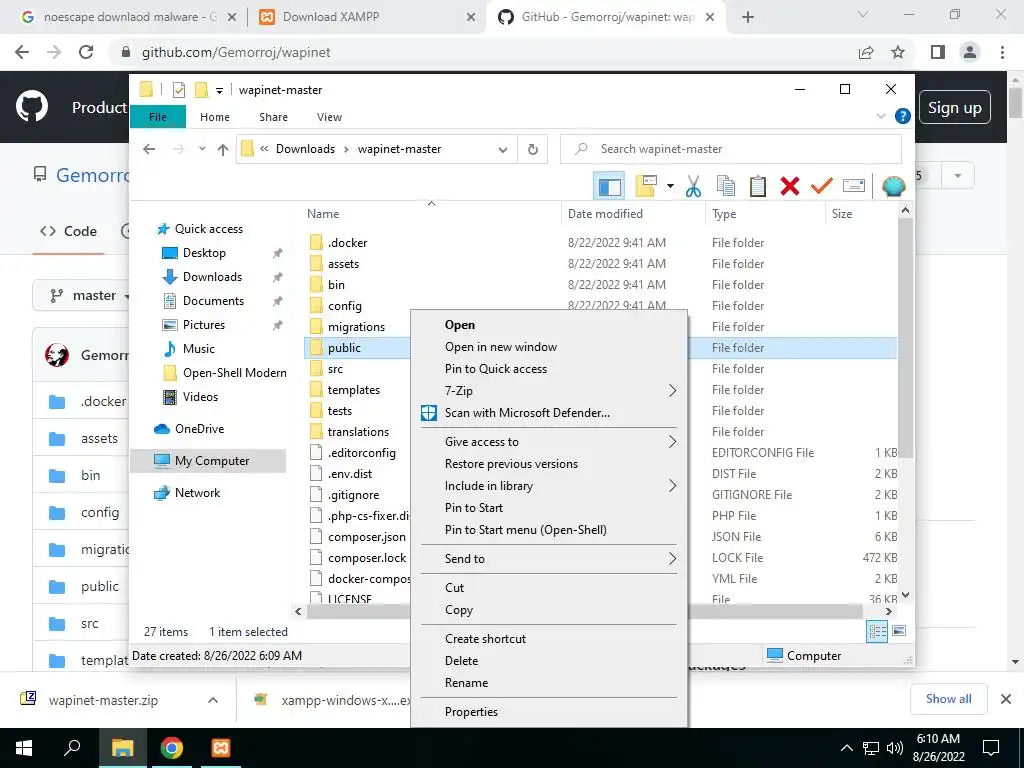
Task: Click Show all downloads button
Action: click(x=948, y=699)
